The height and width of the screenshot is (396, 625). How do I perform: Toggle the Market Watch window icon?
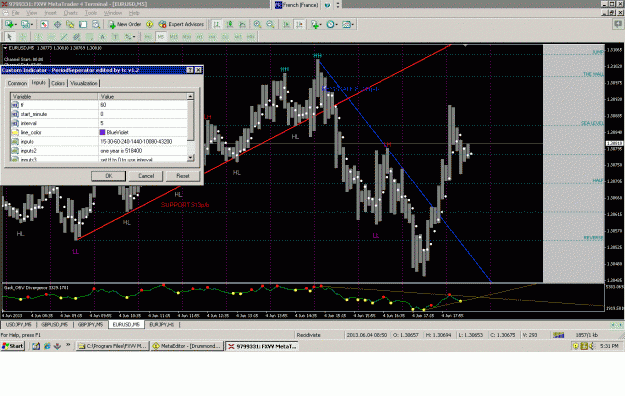[x=44, y=24]
